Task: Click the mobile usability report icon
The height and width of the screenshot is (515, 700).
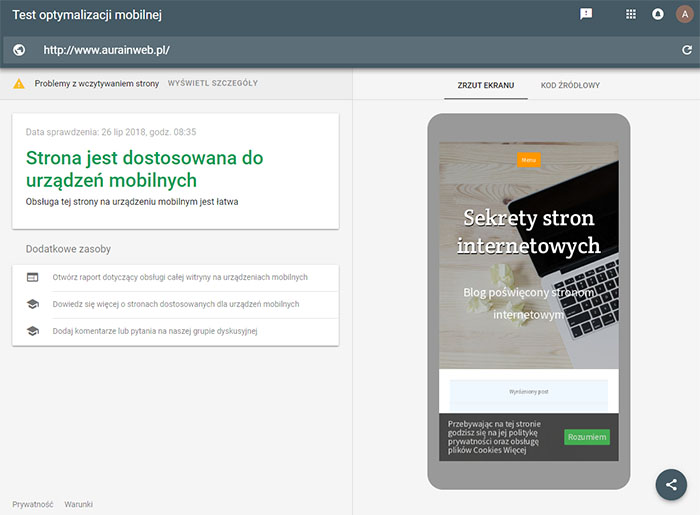Action: click(x=33, y=277)
